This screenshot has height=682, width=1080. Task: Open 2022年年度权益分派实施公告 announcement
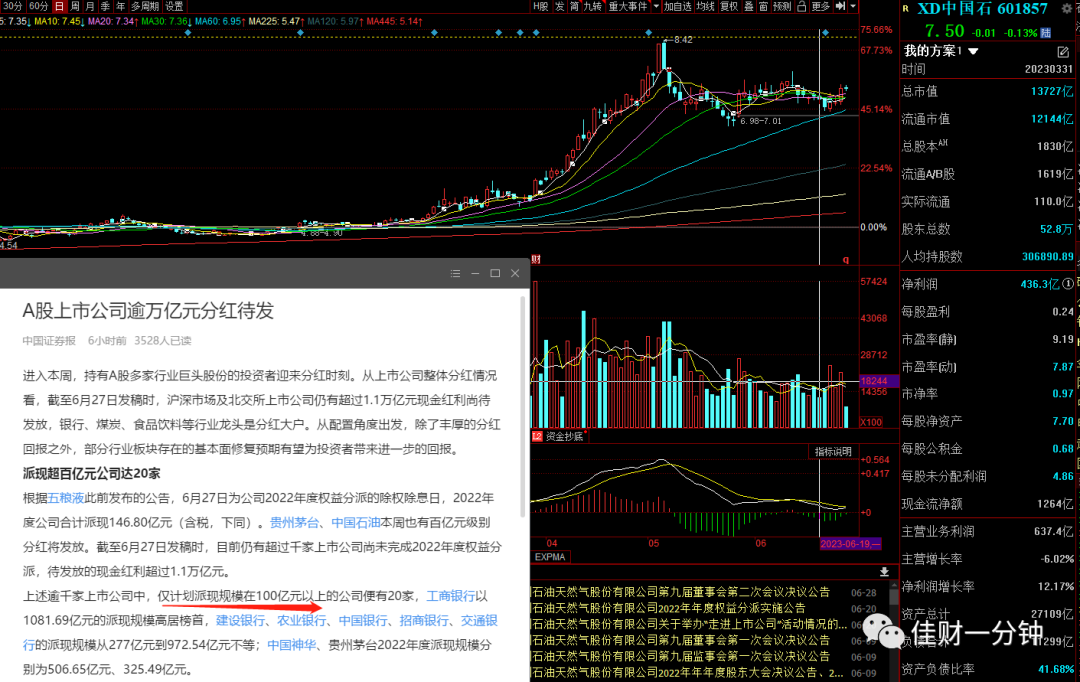coord(668,608)
